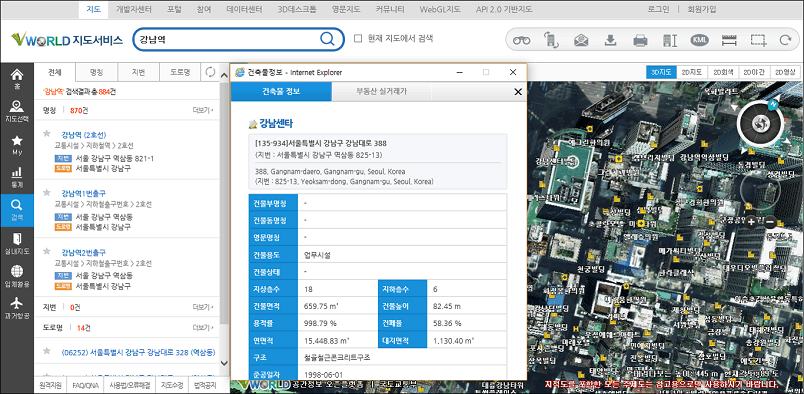Image resolution: width=804 pixels, height=394 pixels.
Task: Click the open envelope mail icon
Action: point(581,40)
